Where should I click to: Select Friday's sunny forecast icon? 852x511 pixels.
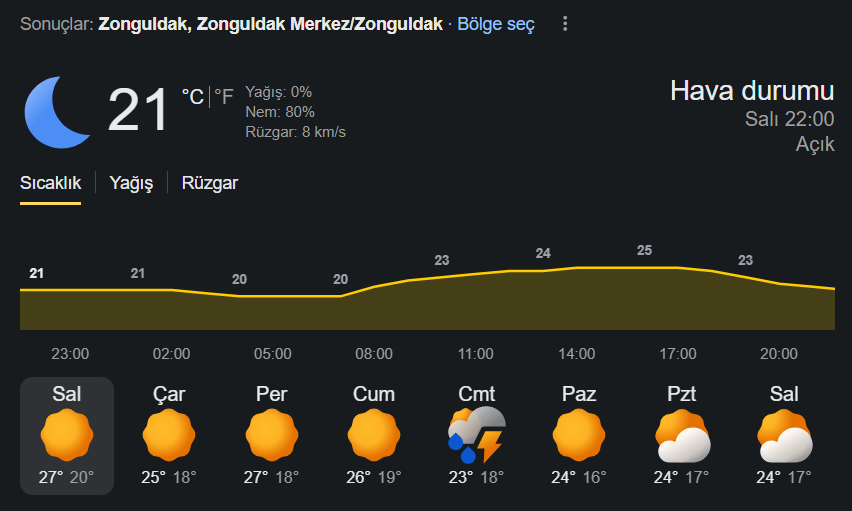point(374,435)
